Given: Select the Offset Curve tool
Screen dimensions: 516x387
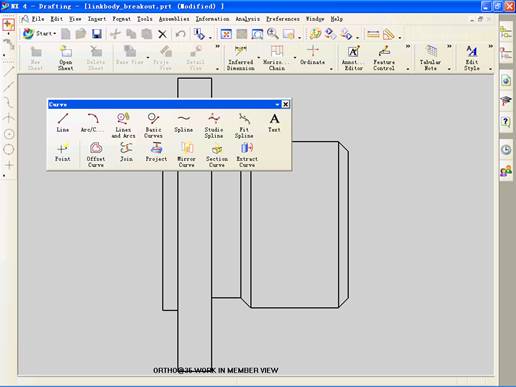Looking at the screenshot, I should [x=96, y=155].
